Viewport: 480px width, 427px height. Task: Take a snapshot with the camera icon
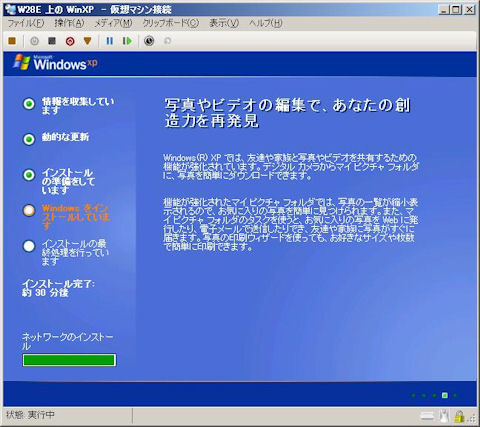tap(149, 41)
